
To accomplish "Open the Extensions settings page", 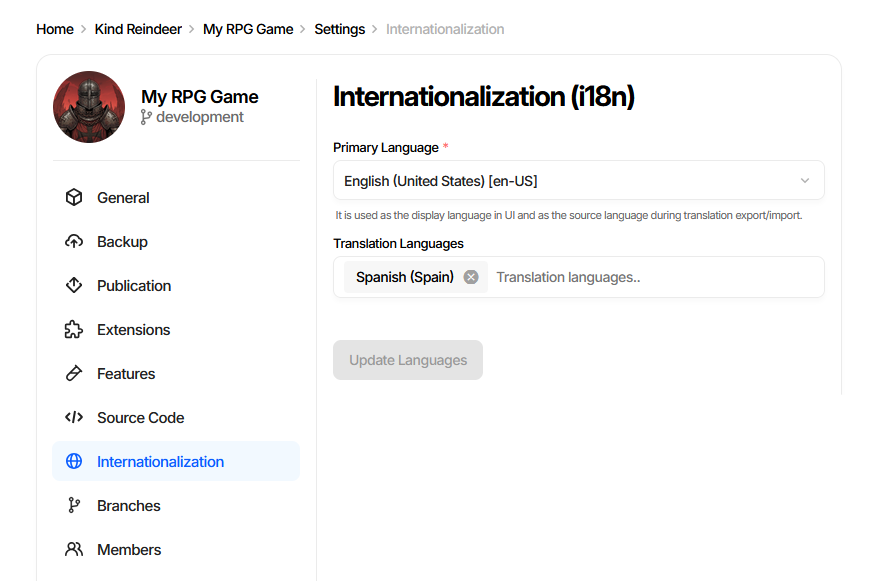I will (x=176, y=329).
